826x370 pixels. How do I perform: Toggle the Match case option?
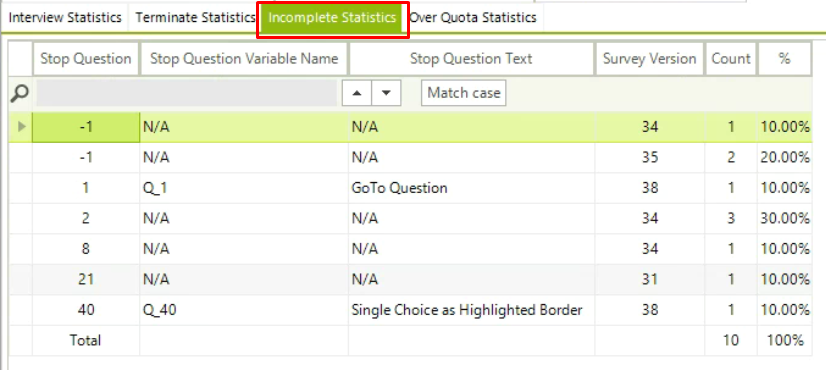click(x=464, y=93)
